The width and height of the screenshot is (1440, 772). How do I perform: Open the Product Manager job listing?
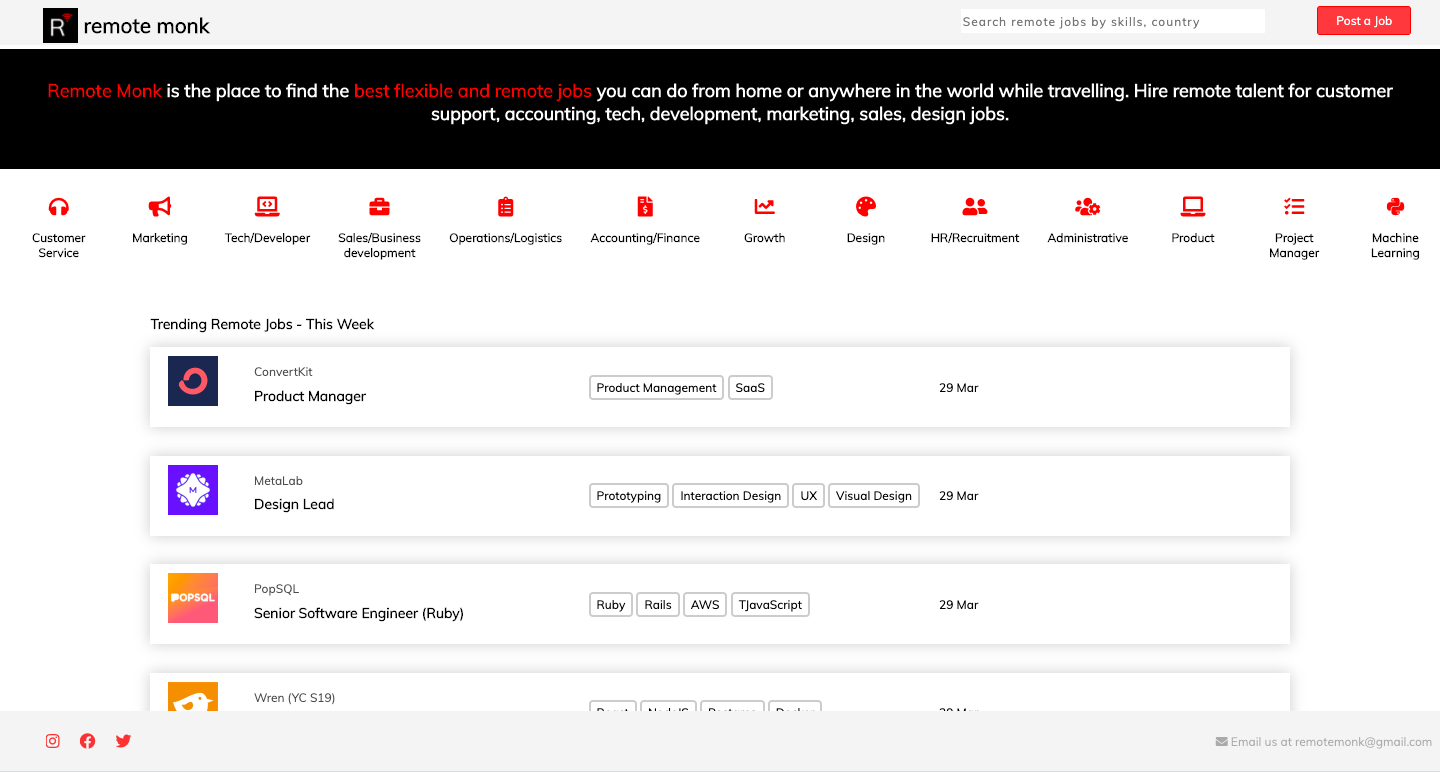310,396
